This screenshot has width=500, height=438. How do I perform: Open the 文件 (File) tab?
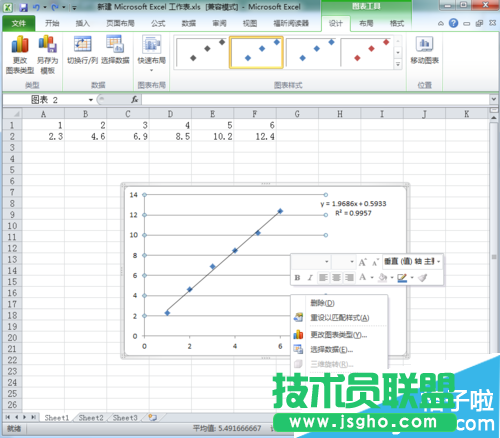tap(19, 23)
